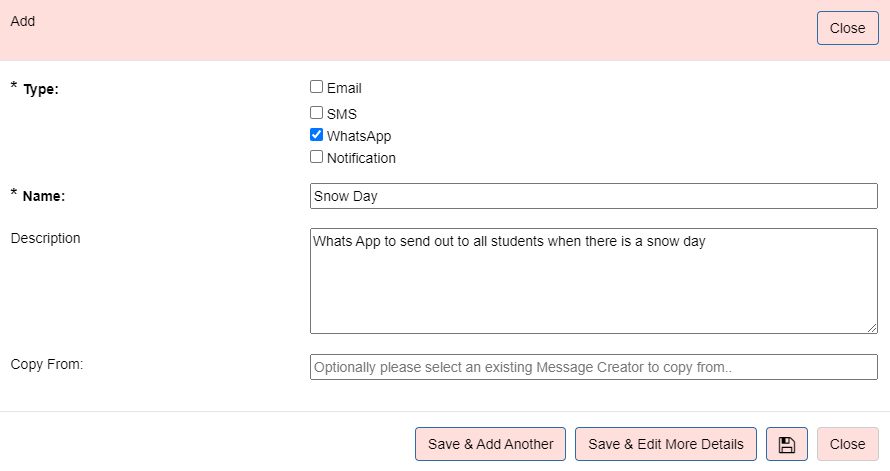Enable the SMS type checkbox
The width and height of the screenshot is (890, 471).
tap(316, 112)
